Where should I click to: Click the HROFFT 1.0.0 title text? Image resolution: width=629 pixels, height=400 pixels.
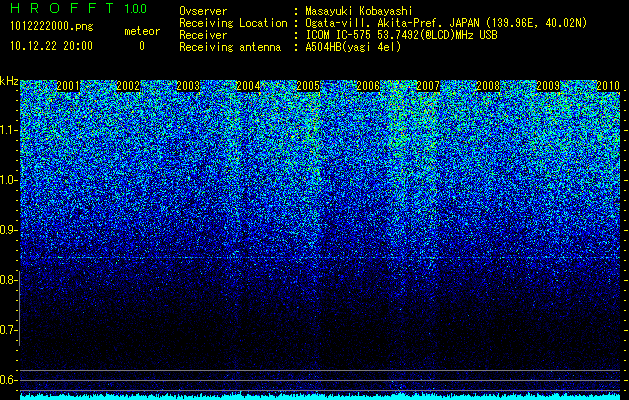click(x=79, y=8)
